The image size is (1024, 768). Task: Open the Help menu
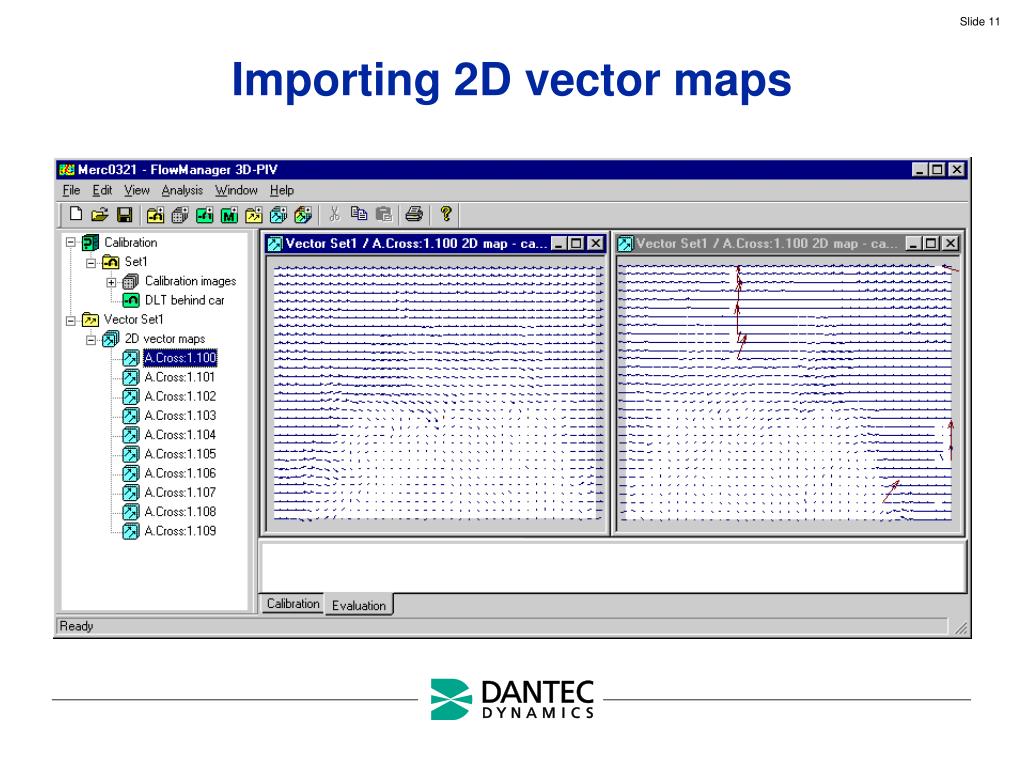click(281, 191)
